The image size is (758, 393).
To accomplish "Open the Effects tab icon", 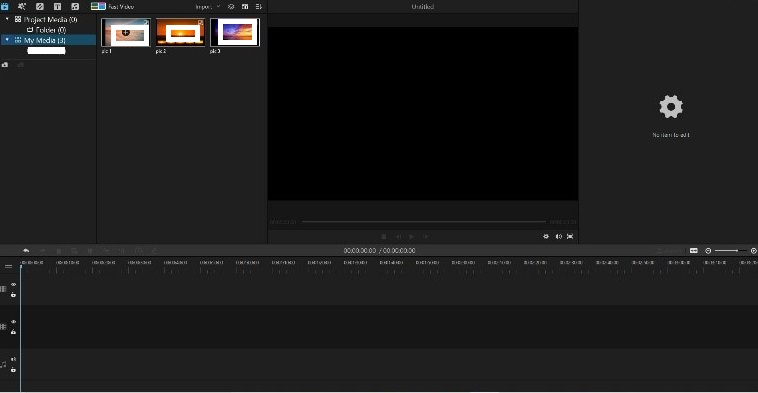I will [x=22, y=6].
